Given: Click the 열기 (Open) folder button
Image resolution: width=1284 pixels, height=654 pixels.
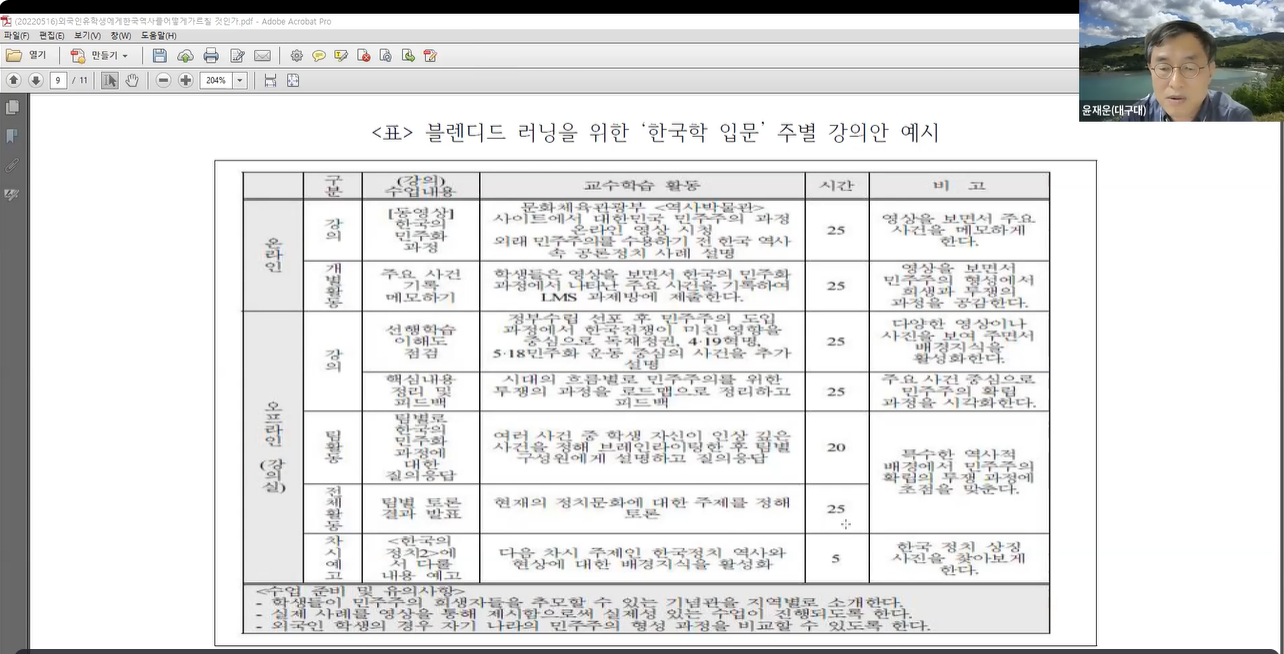Looking at the screenshot, I should point(27,55).
